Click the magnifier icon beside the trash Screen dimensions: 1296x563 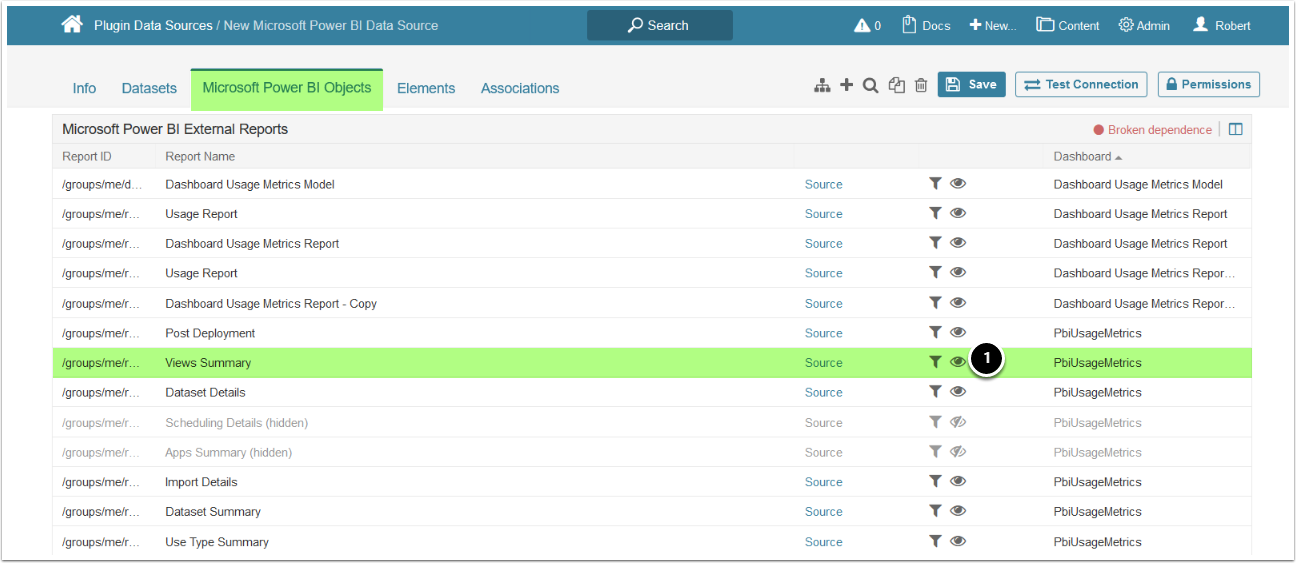pyautogui.click(x=871, y=86)
